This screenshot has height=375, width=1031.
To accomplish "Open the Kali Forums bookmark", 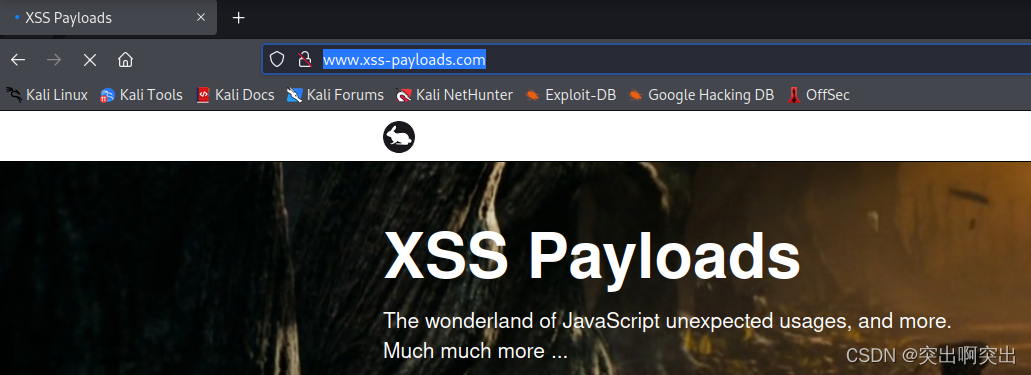I will coord(335,95).
